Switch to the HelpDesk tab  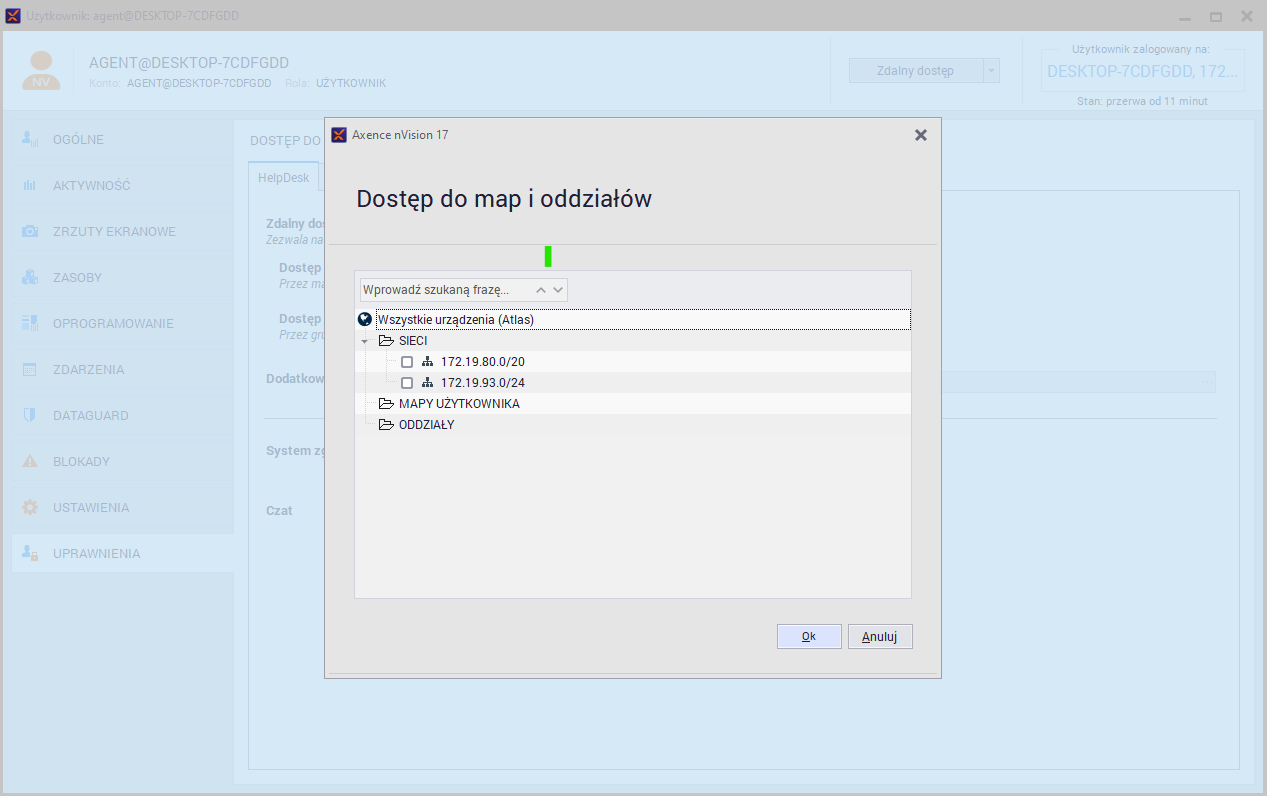pyautogui.click(x=284, y=177)
